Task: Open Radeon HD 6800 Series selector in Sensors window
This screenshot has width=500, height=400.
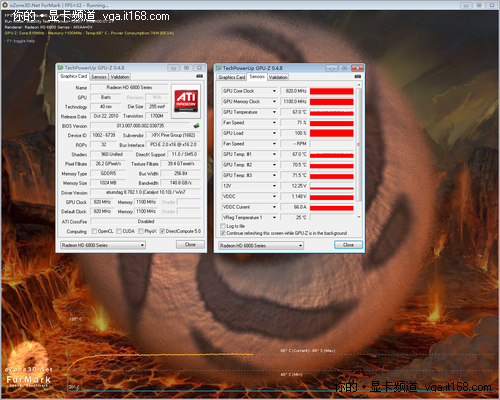Action: point(261,246)
